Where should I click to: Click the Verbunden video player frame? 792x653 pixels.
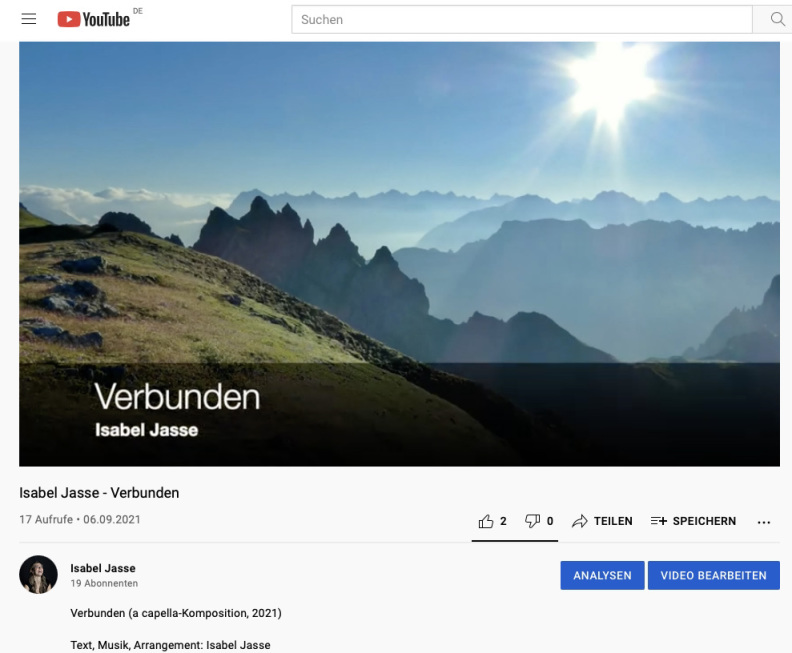pyautogui.click(x=399, y=253)
